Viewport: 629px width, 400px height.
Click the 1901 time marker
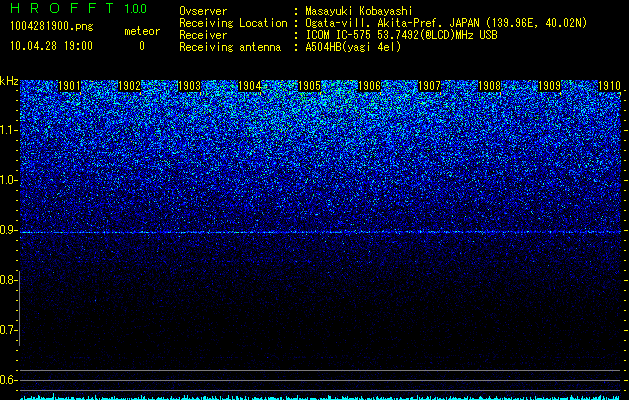(x=70, y=86)
